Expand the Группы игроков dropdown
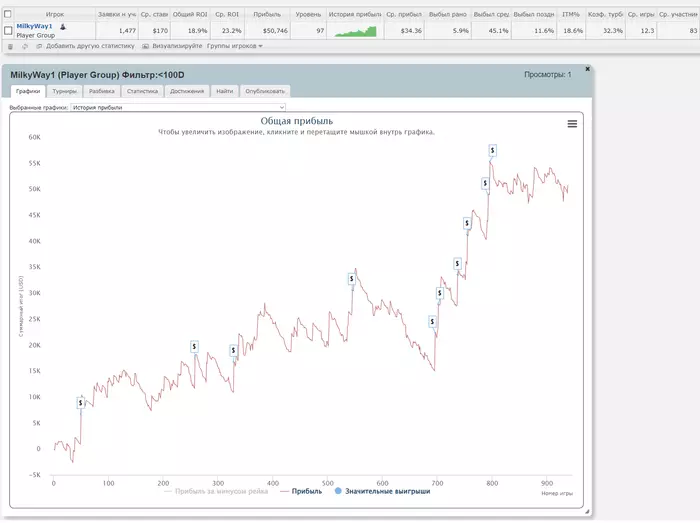Screen dimensions: 700x523 pyautogui.click(x=234, y=46)
